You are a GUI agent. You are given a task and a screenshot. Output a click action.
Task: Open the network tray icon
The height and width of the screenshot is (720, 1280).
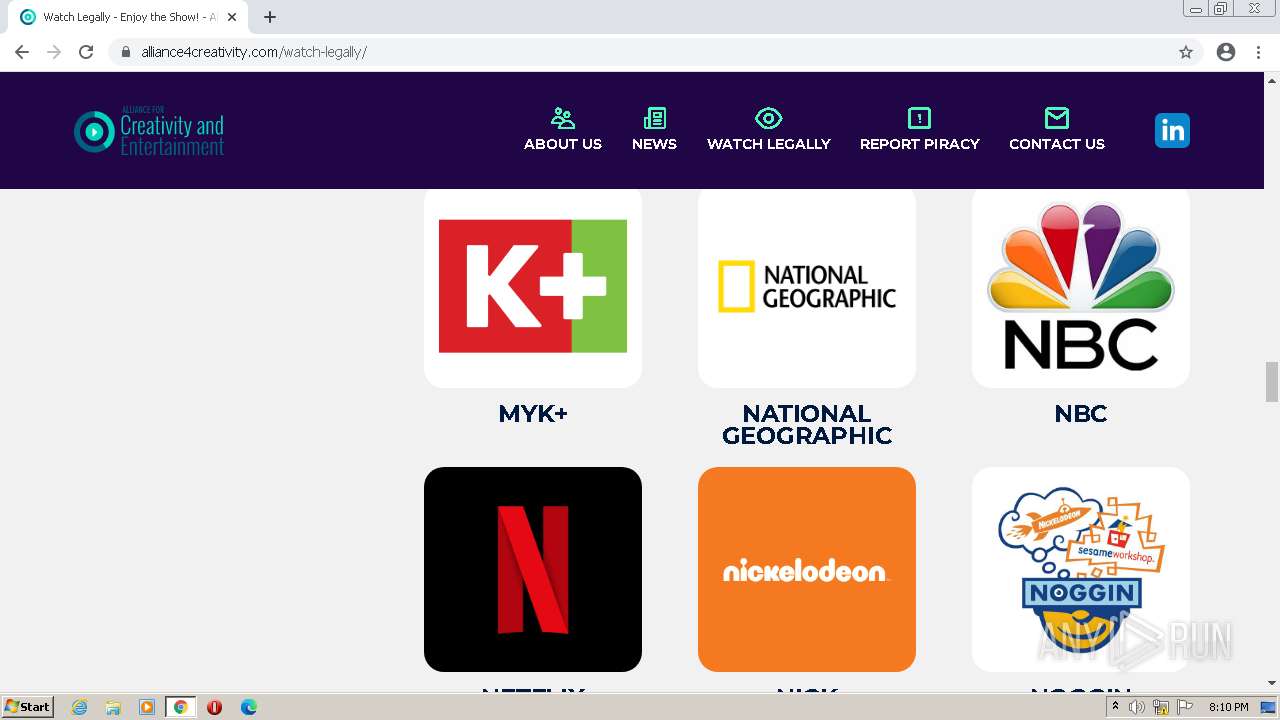click(1161, 707)
